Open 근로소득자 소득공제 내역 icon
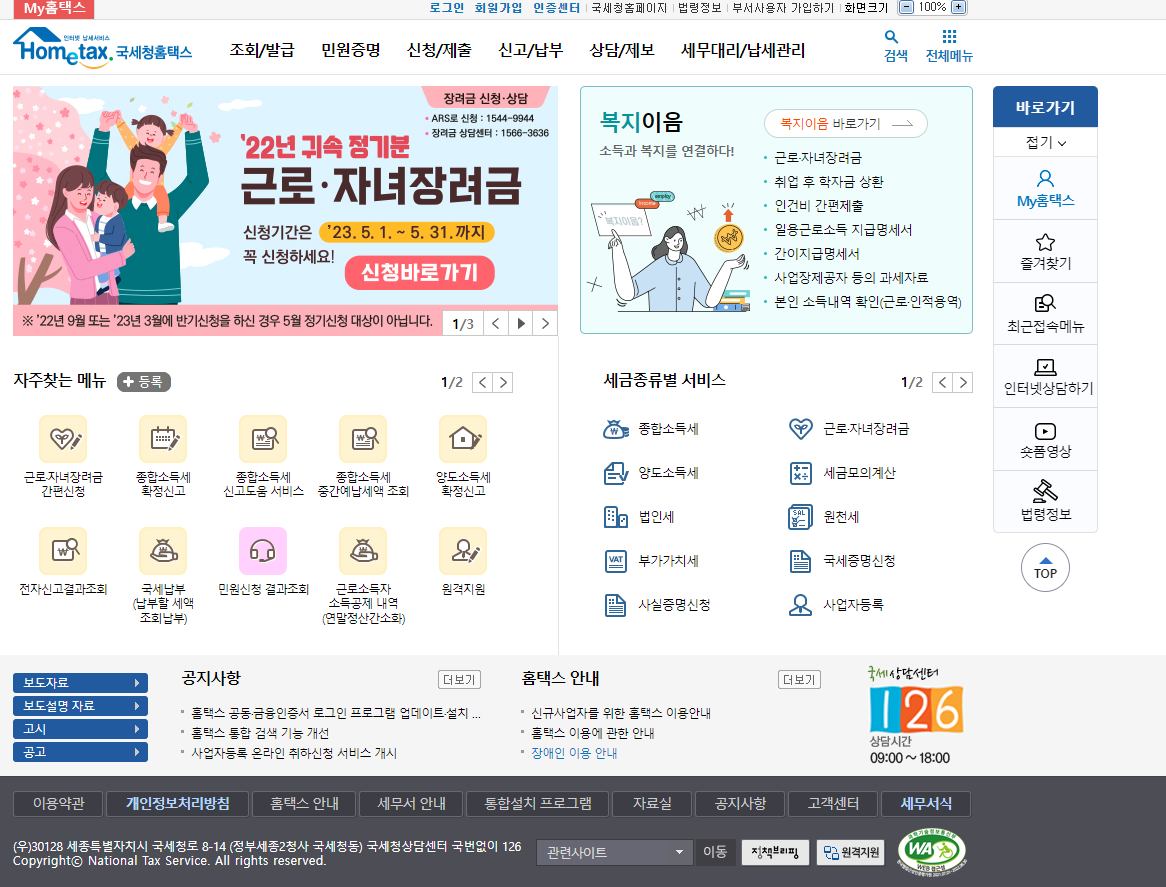Viewport: 1166px width, 887px height. tap(363, 551)
